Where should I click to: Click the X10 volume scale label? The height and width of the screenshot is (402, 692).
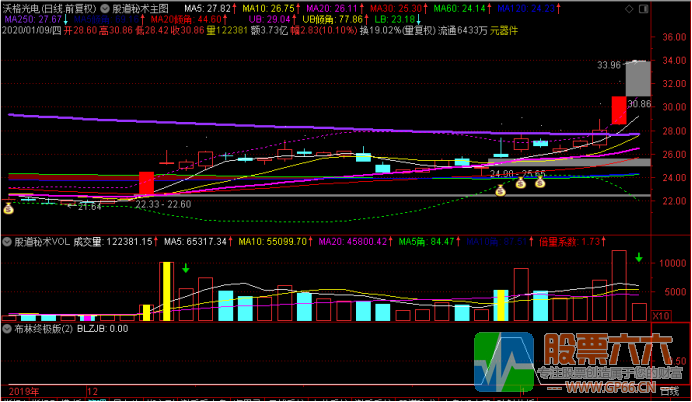click(x=660, y=315)
